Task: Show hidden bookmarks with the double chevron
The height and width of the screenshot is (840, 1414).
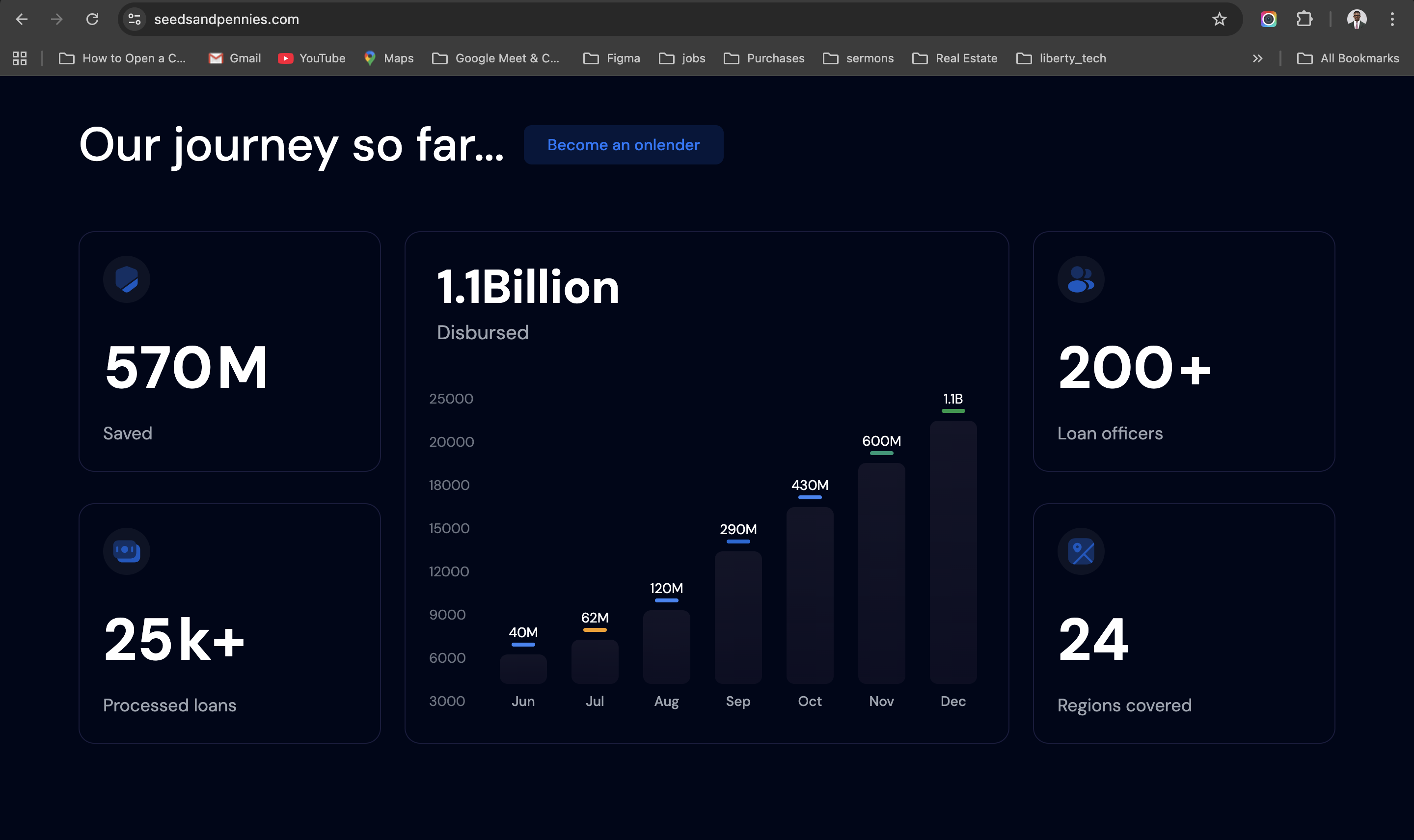Action: (1257, 58)
